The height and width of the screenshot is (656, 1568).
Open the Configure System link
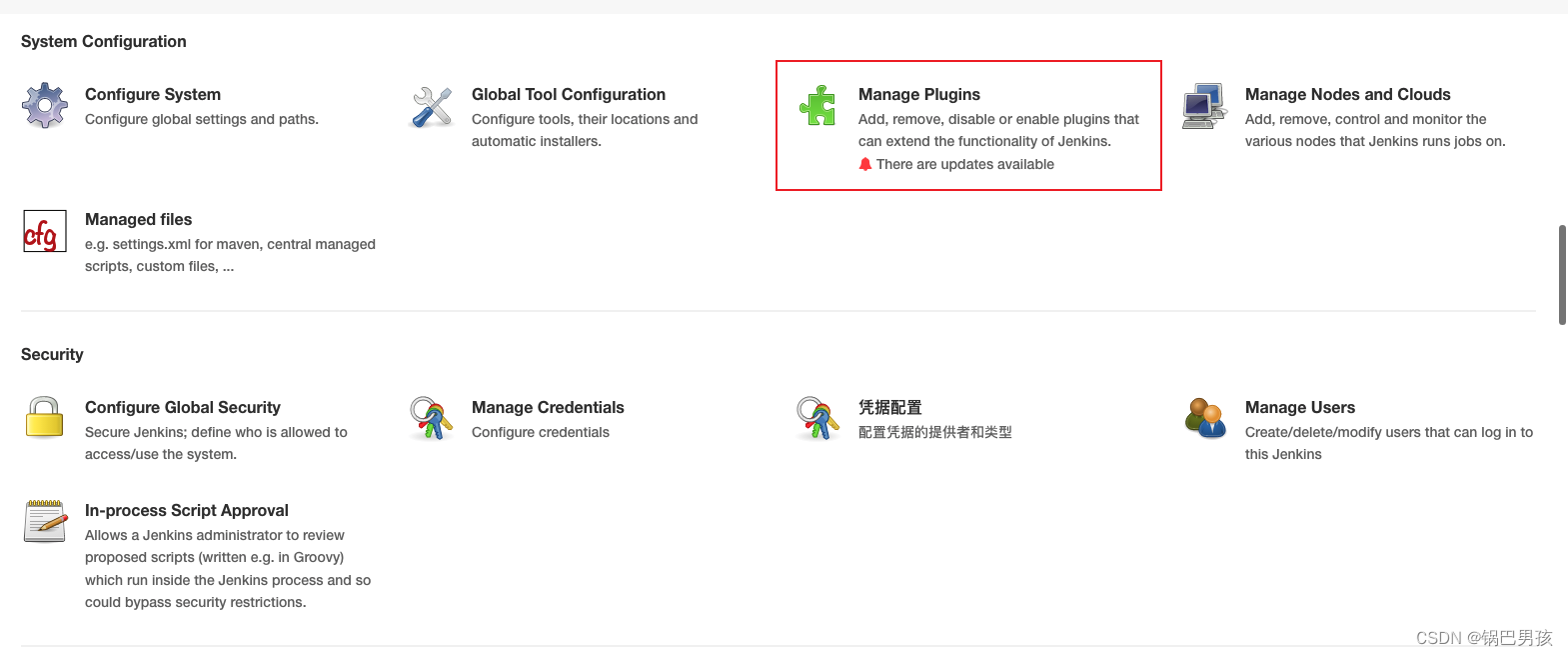[x=153, y=94]
